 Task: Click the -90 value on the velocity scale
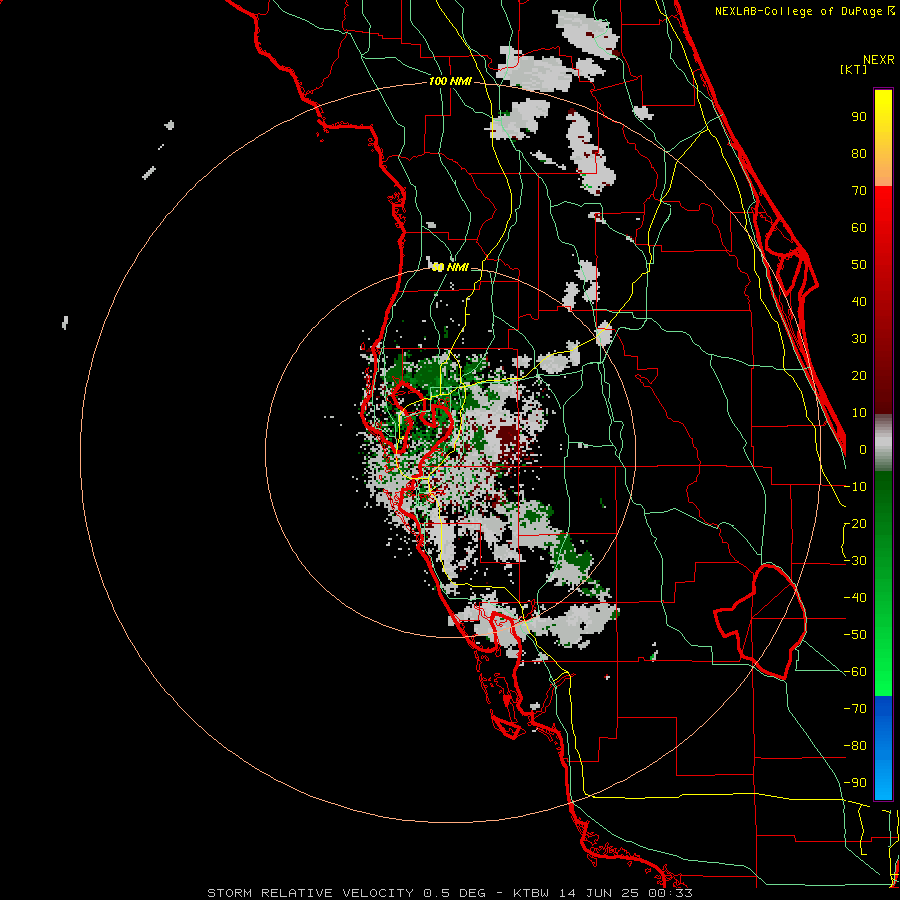click(855, 783)
